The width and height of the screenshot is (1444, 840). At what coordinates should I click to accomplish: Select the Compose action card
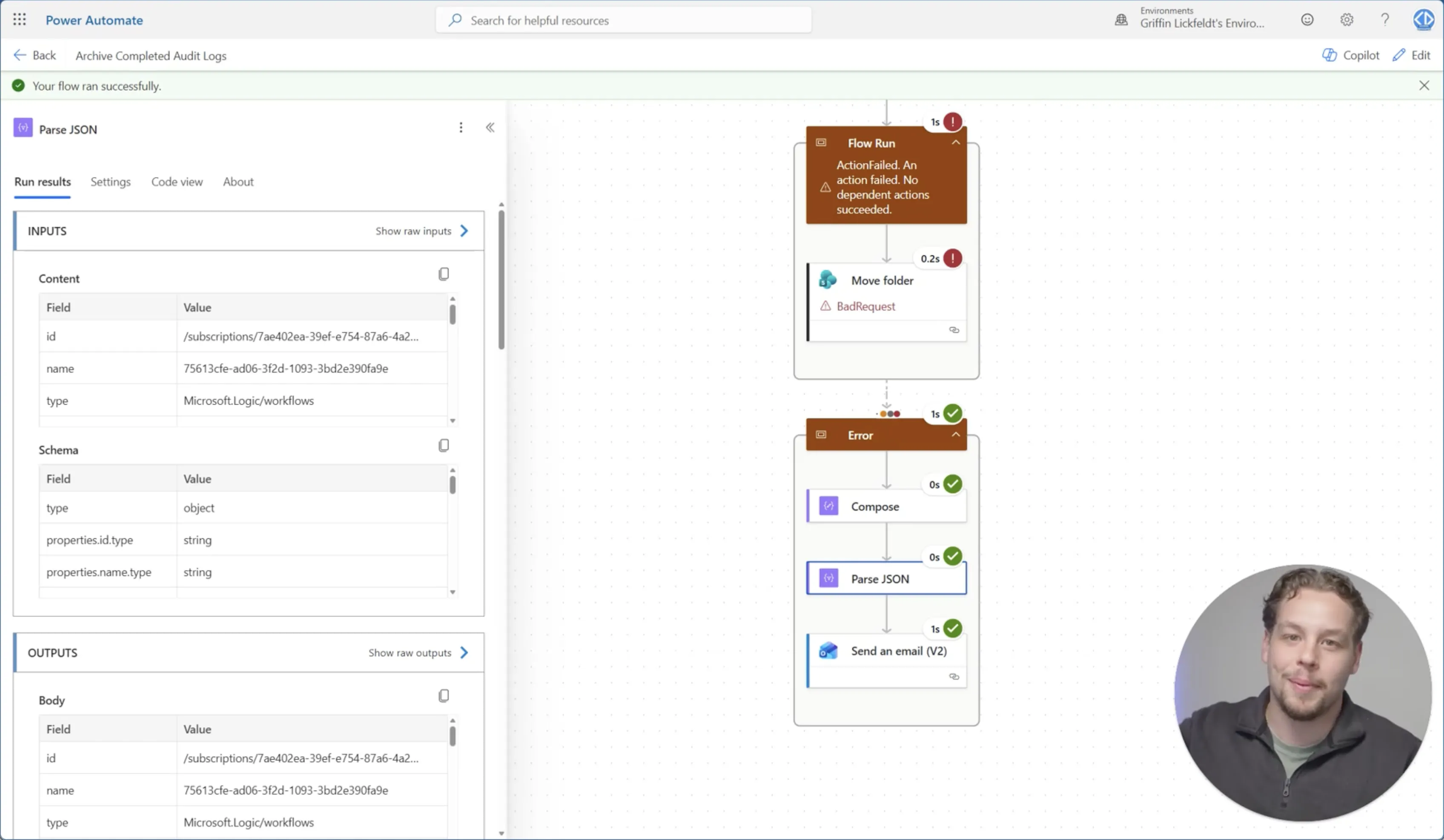pos(887,506)
